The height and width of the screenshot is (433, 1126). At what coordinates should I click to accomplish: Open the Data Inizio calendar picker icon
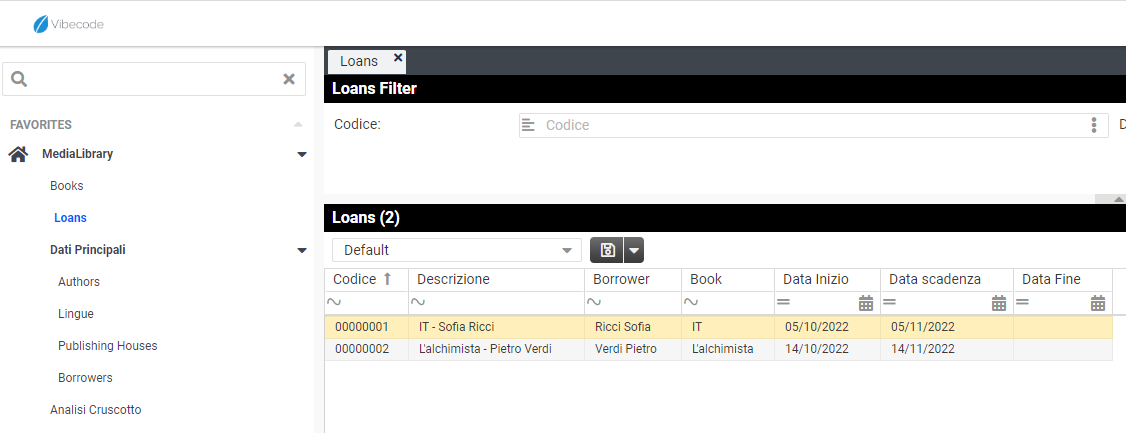click(x=866, y=303)
